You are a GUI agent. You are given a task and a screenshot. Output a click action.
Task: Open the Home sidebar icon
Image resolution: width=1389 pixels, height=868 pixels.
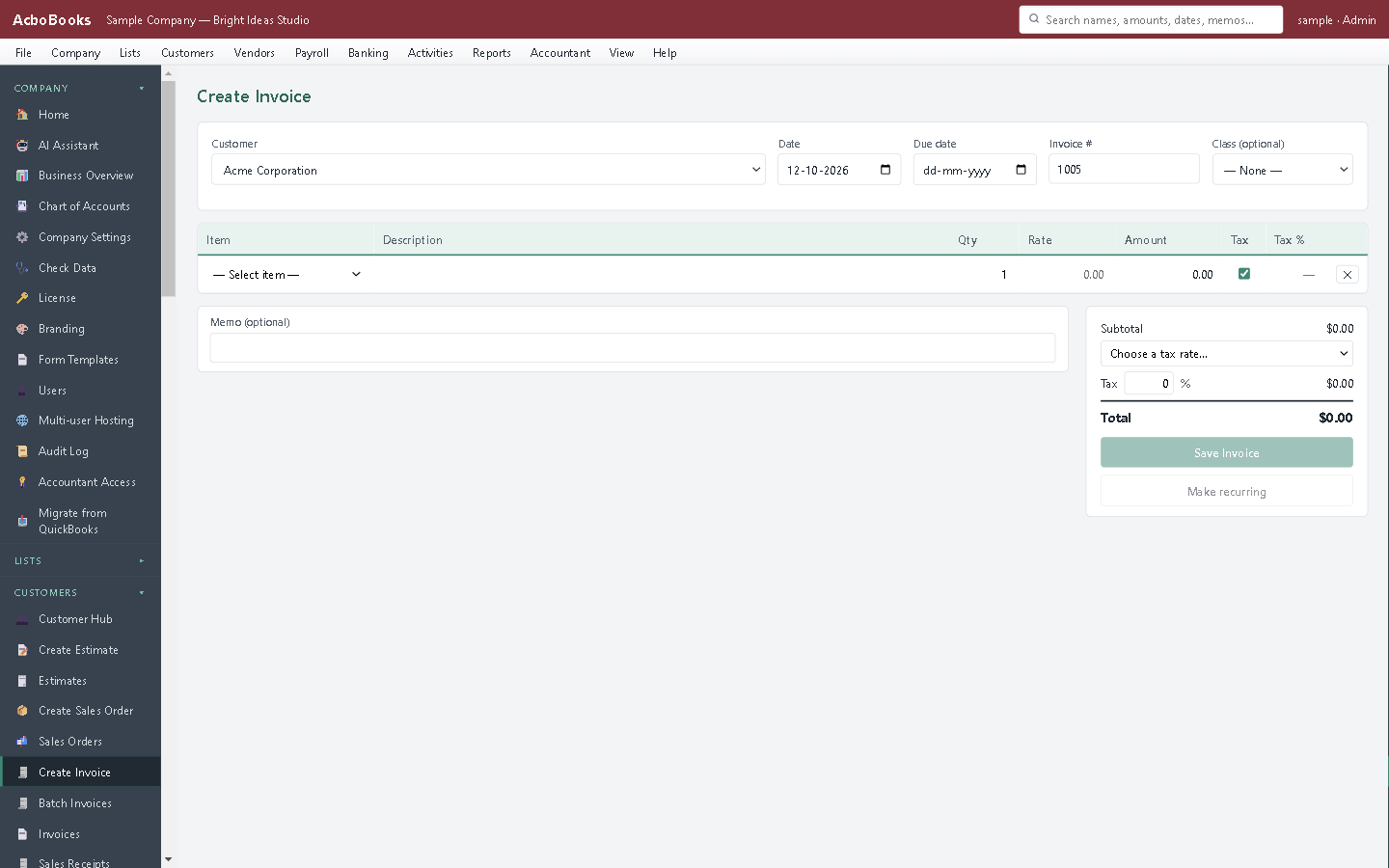(22, 115)
